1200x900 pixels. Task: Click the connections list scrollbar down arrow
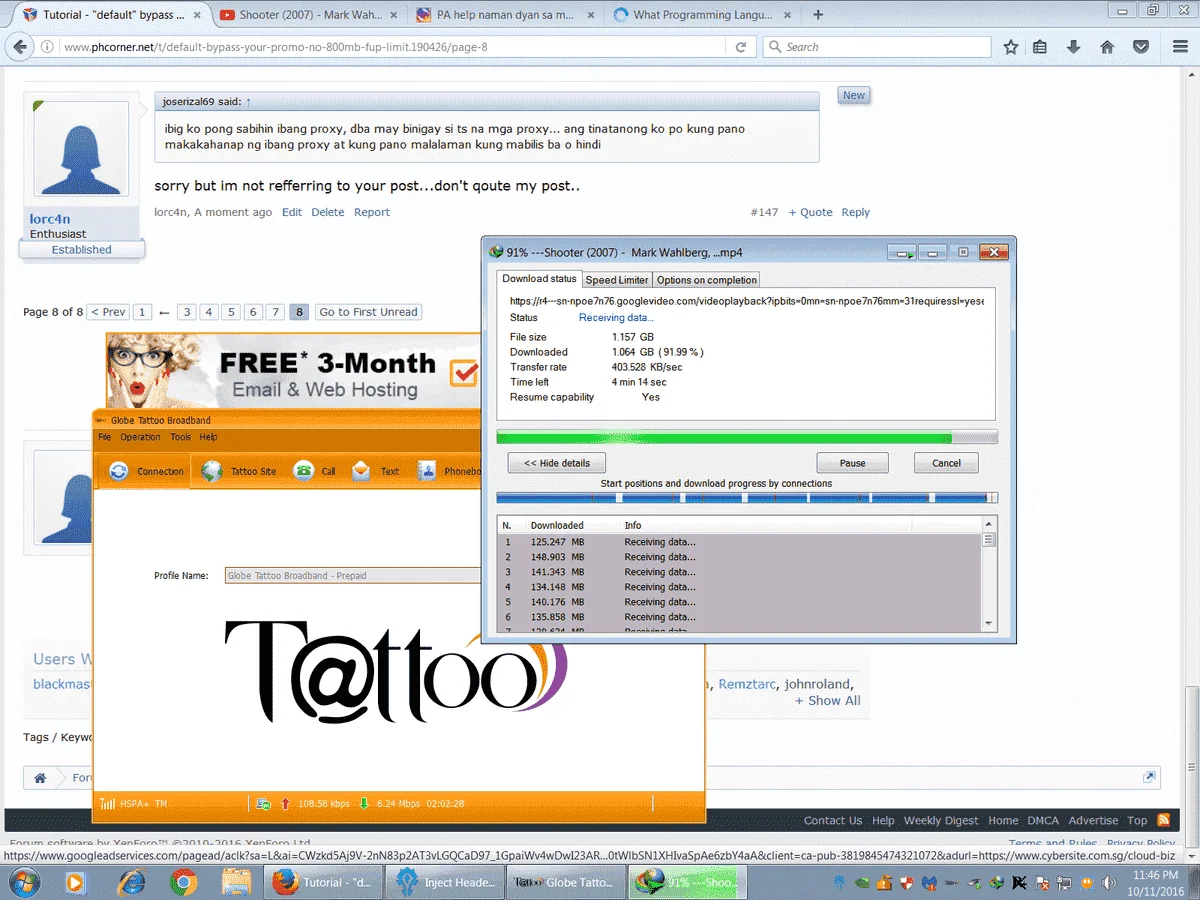[989, 623]
